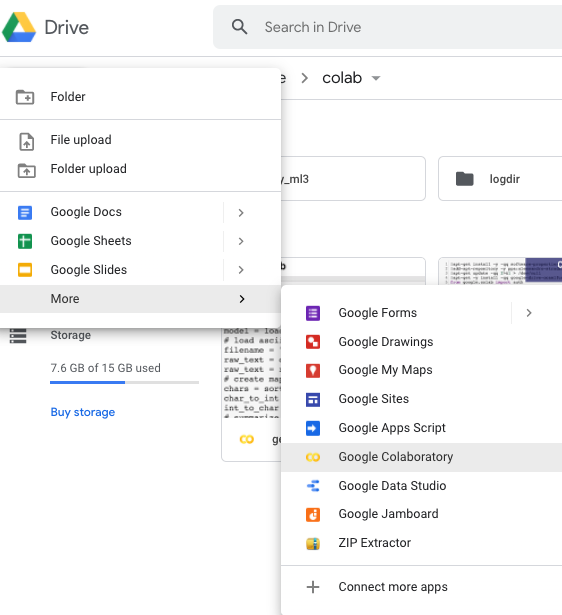Click the File upload icon

click(x=26, y=142)
